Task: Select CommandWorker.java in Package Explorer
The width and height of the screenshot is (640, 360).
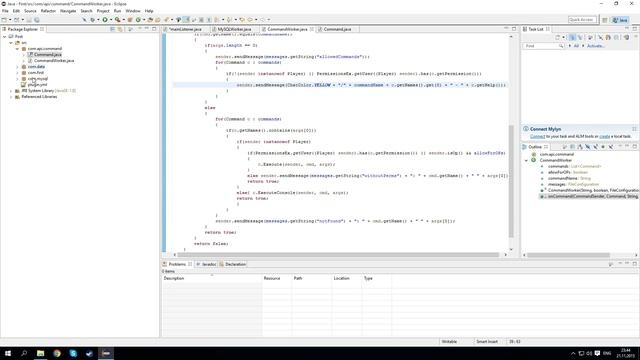Action: [x=53, y=60]
